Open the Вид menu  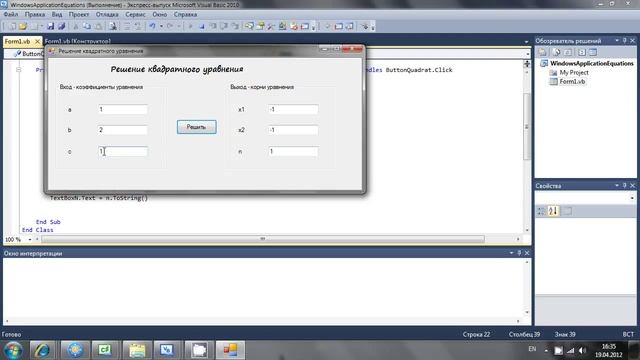coord(57,14)
